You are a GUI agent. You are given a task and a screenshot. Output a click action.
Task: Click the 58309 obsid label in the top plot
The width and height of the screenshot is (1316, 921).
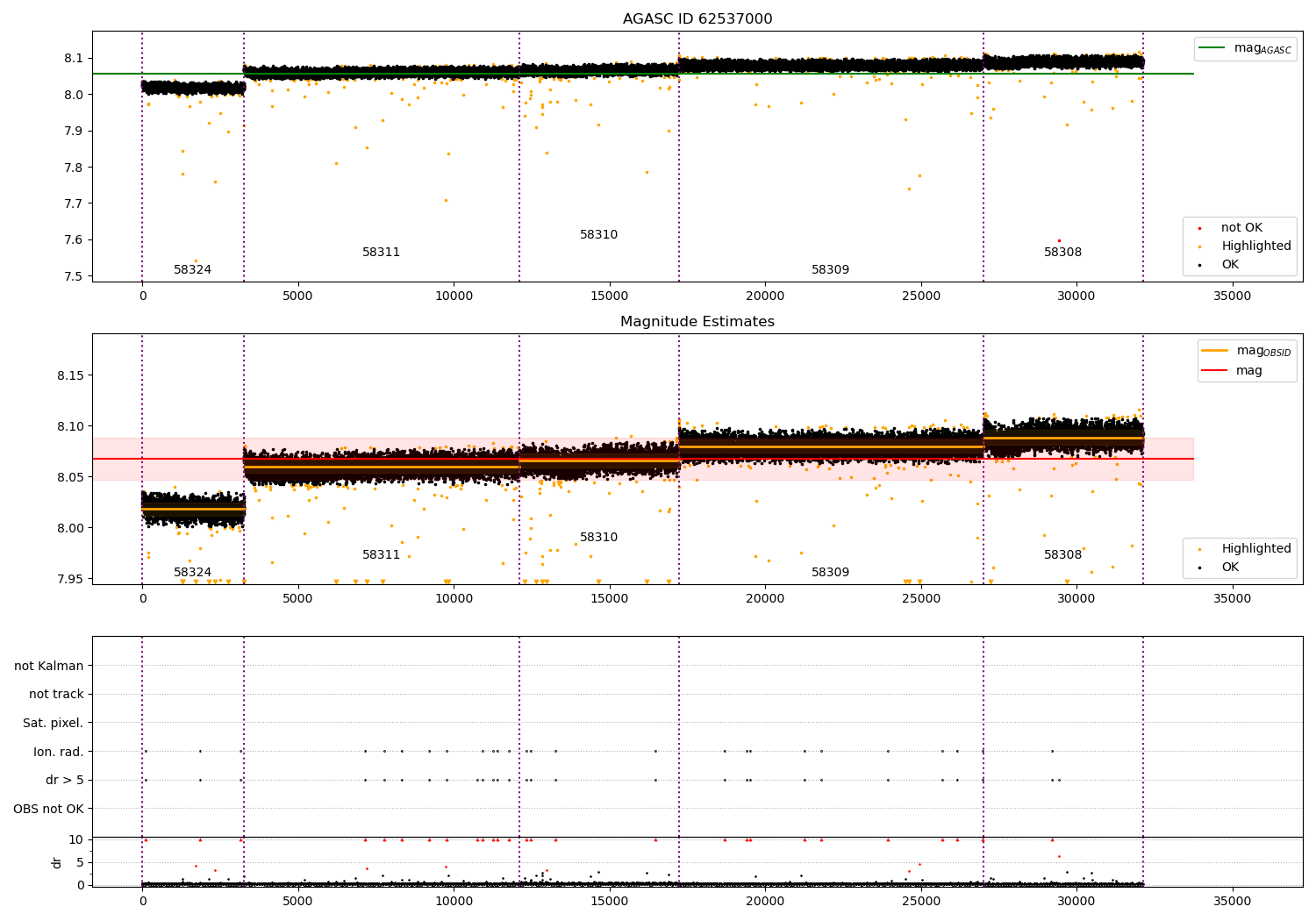point(830,270)
